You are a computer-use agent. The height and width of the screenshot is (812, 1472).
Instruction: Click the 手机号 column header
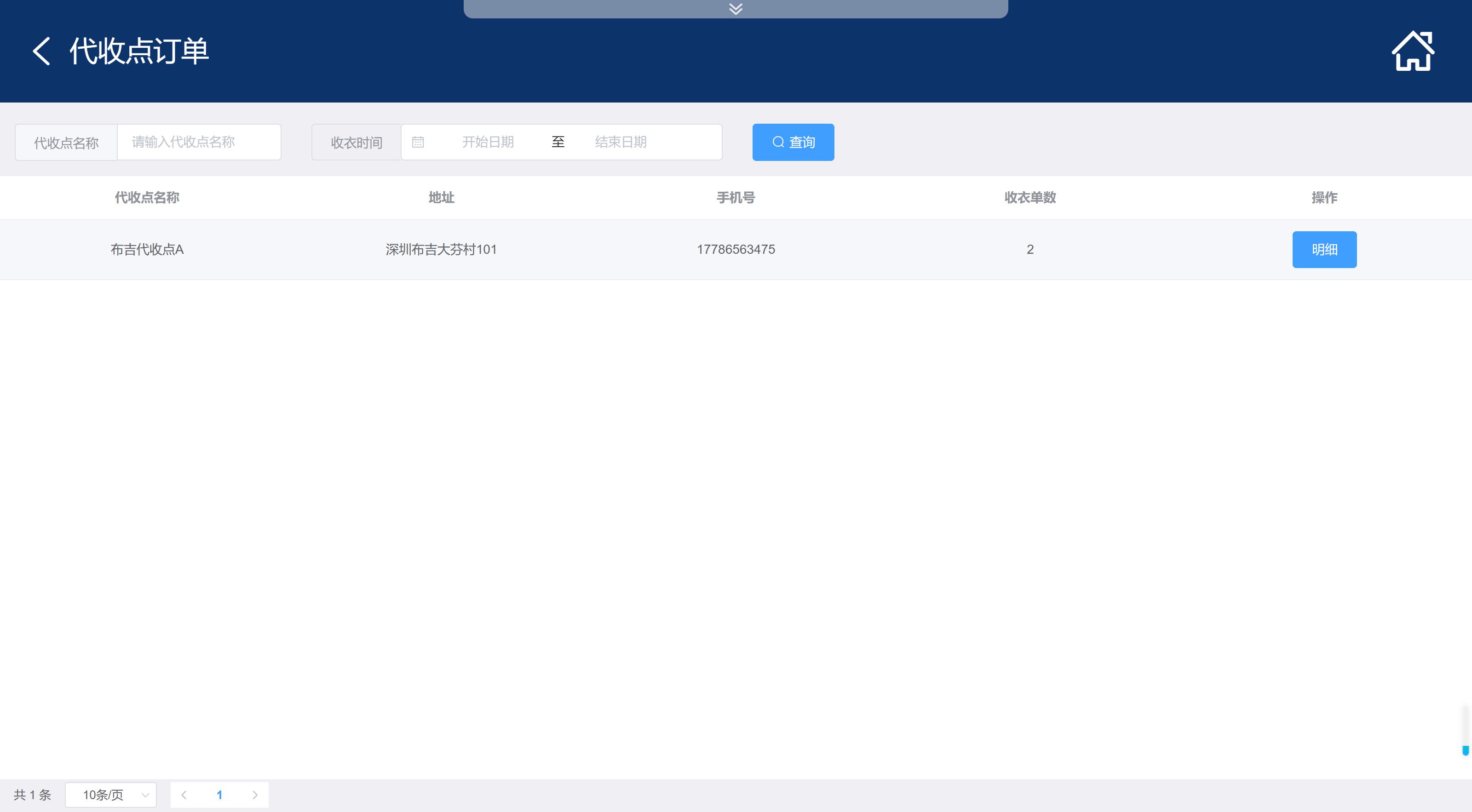[736, 198]
